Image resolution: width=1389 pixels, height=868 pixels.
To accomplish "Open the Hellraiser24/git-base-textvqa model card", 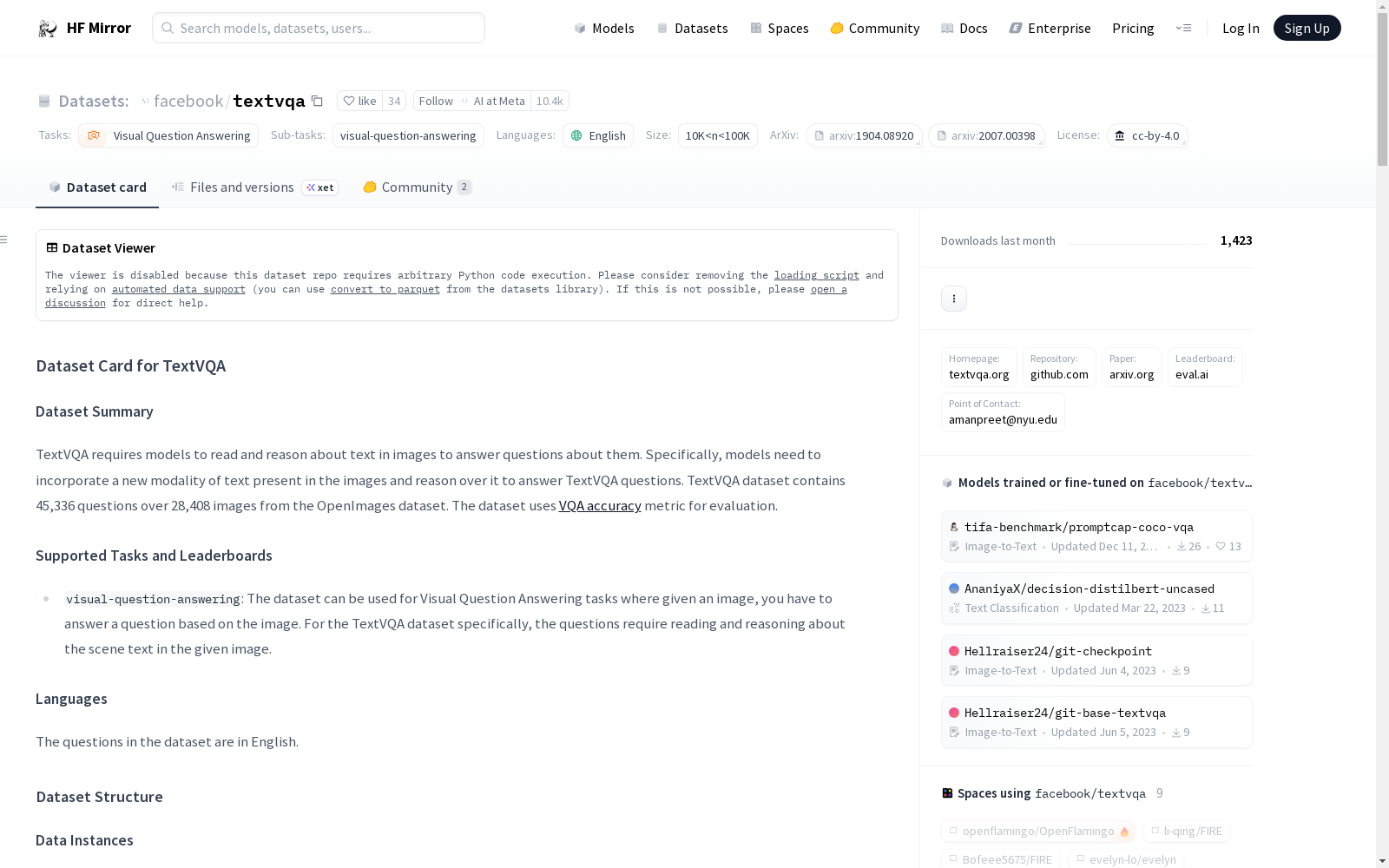I will tap(1096, 722).
